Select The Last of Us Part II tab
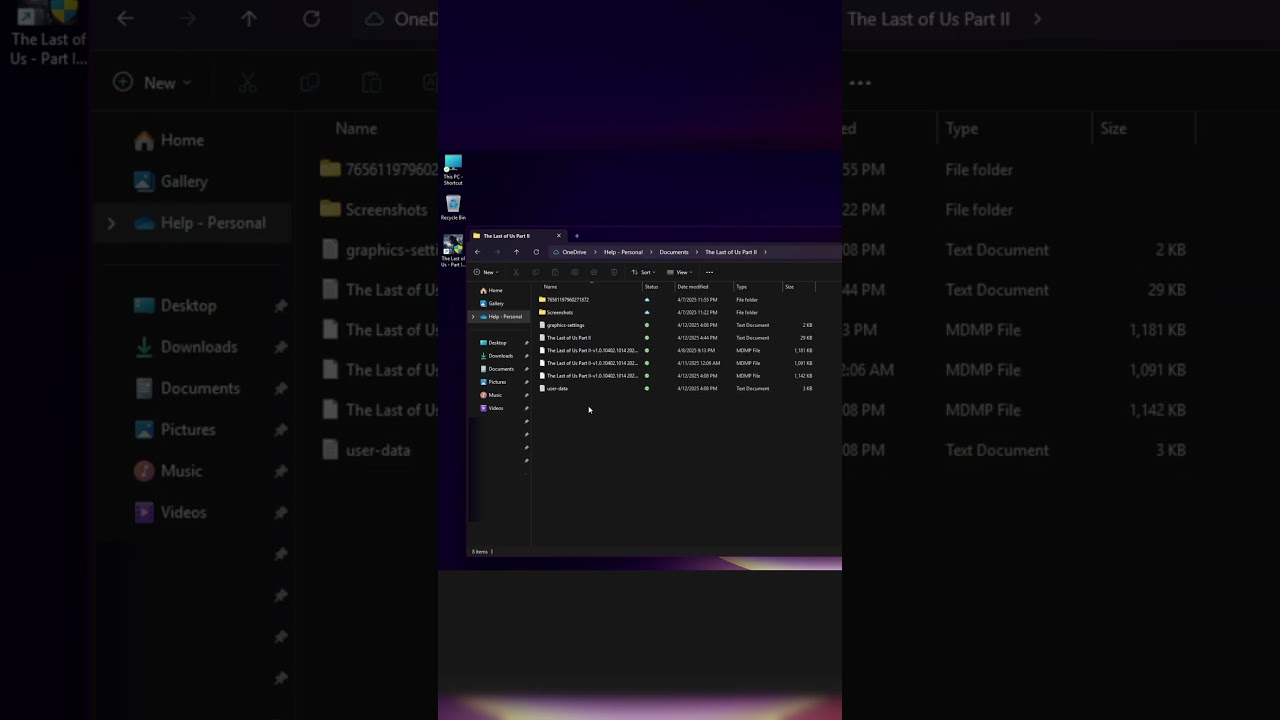Screen dimensions: 1280x720 pyautogui.click(x=516, y=236)
